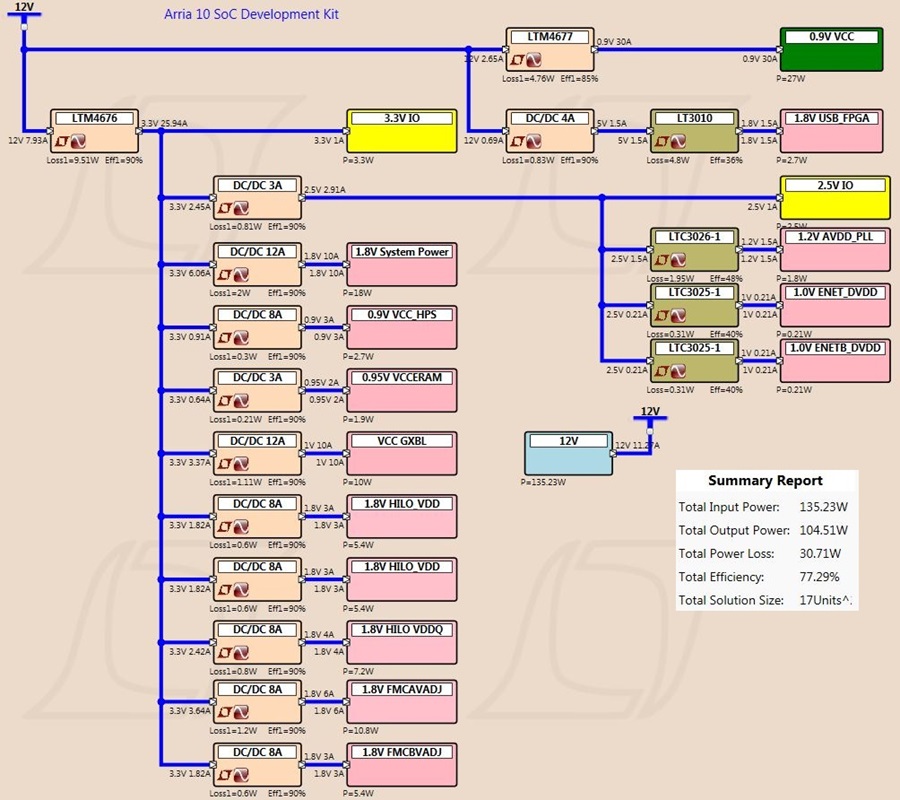Select the 1.8V HILO VDDQ load block

click(402, 642)
